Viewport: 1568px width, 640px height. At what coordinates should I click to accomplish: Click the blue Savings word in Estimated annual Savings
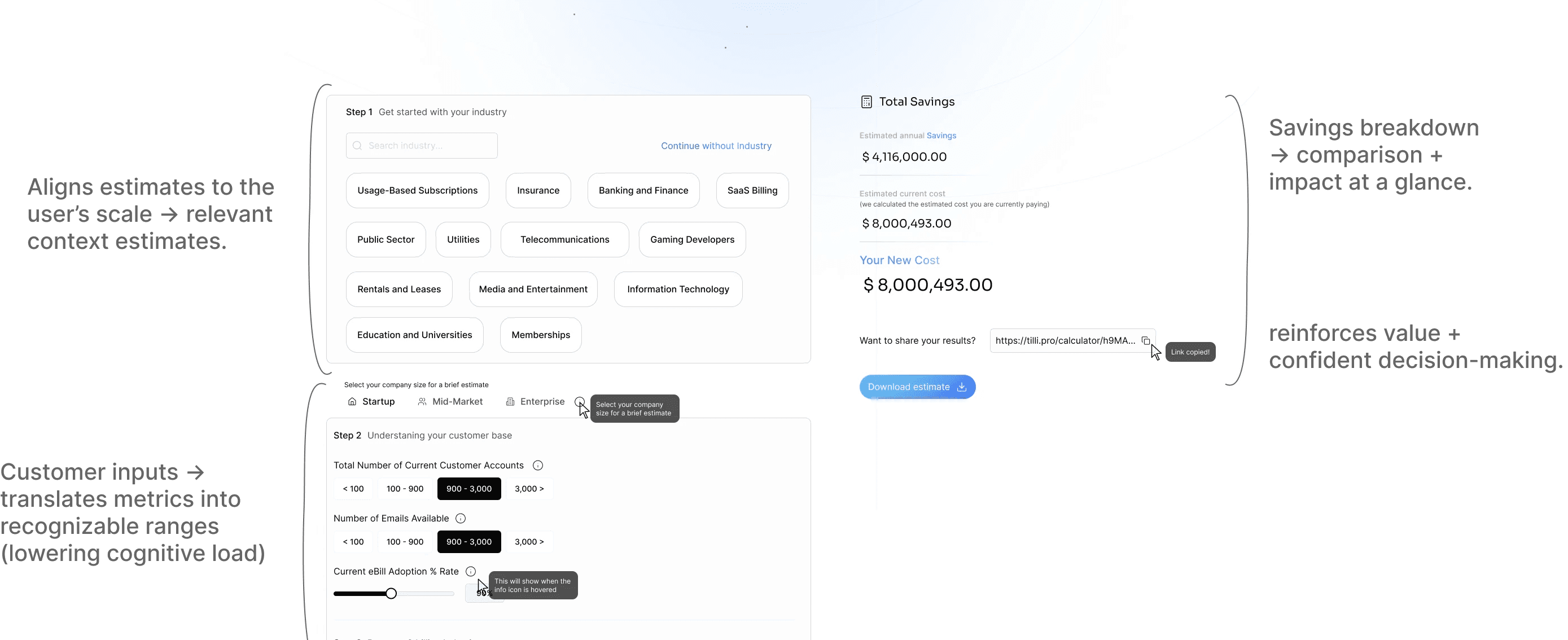click(941, 135)
